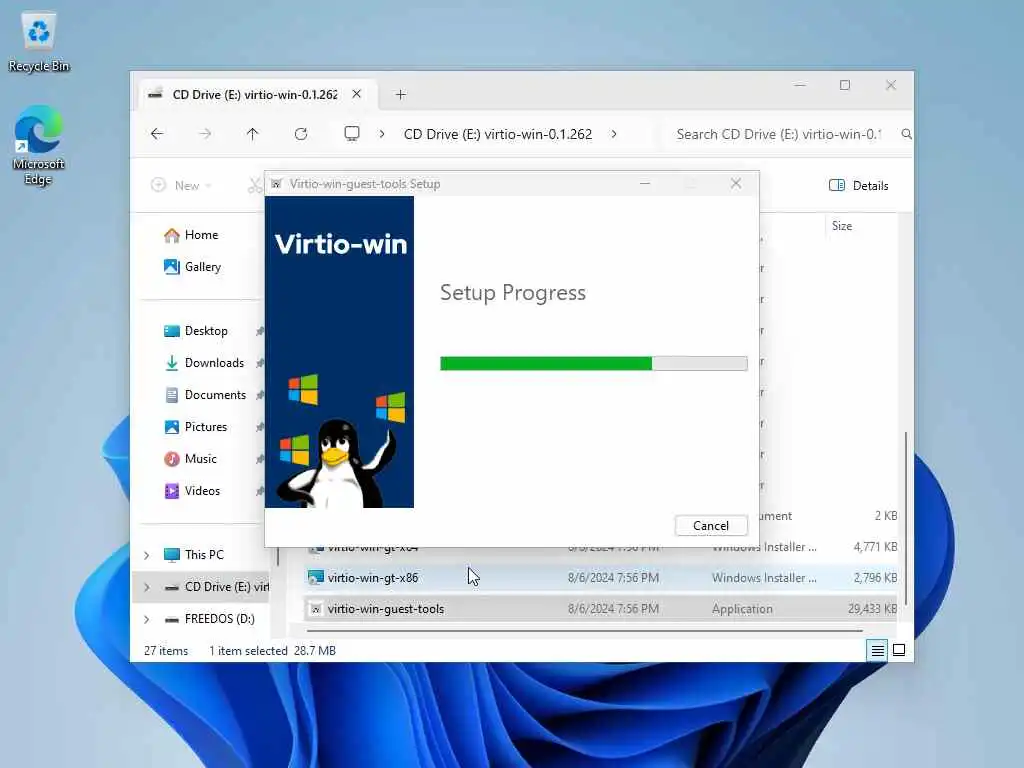Click the chevron before the CD Drive breadcrumb

382,134
